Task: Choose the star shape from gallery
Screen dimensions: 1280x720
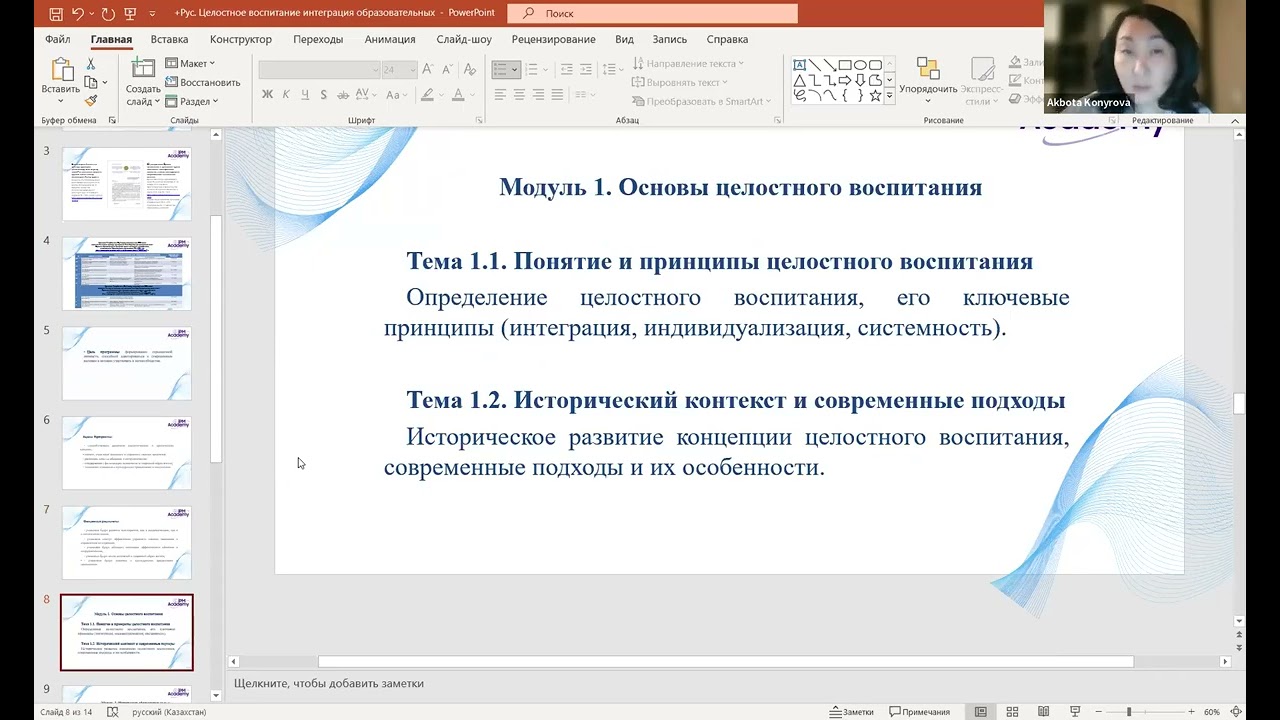Action: tap(875, 96)
